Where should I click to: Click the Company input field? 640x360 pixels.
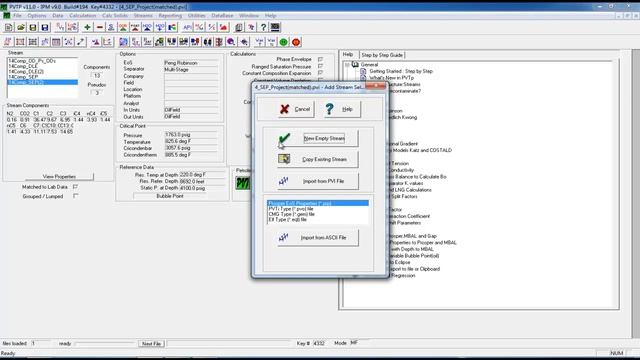[191, 76]
